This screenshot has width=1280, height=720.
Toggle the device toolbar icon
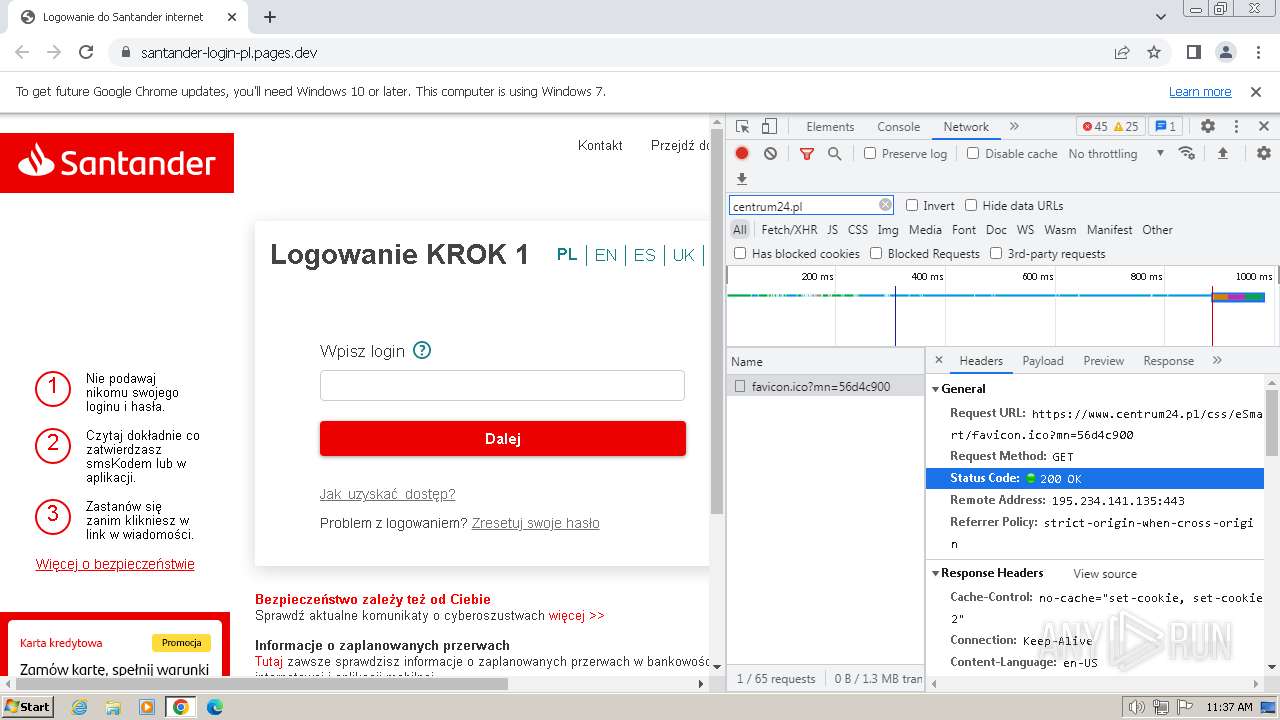click(769, 127)
